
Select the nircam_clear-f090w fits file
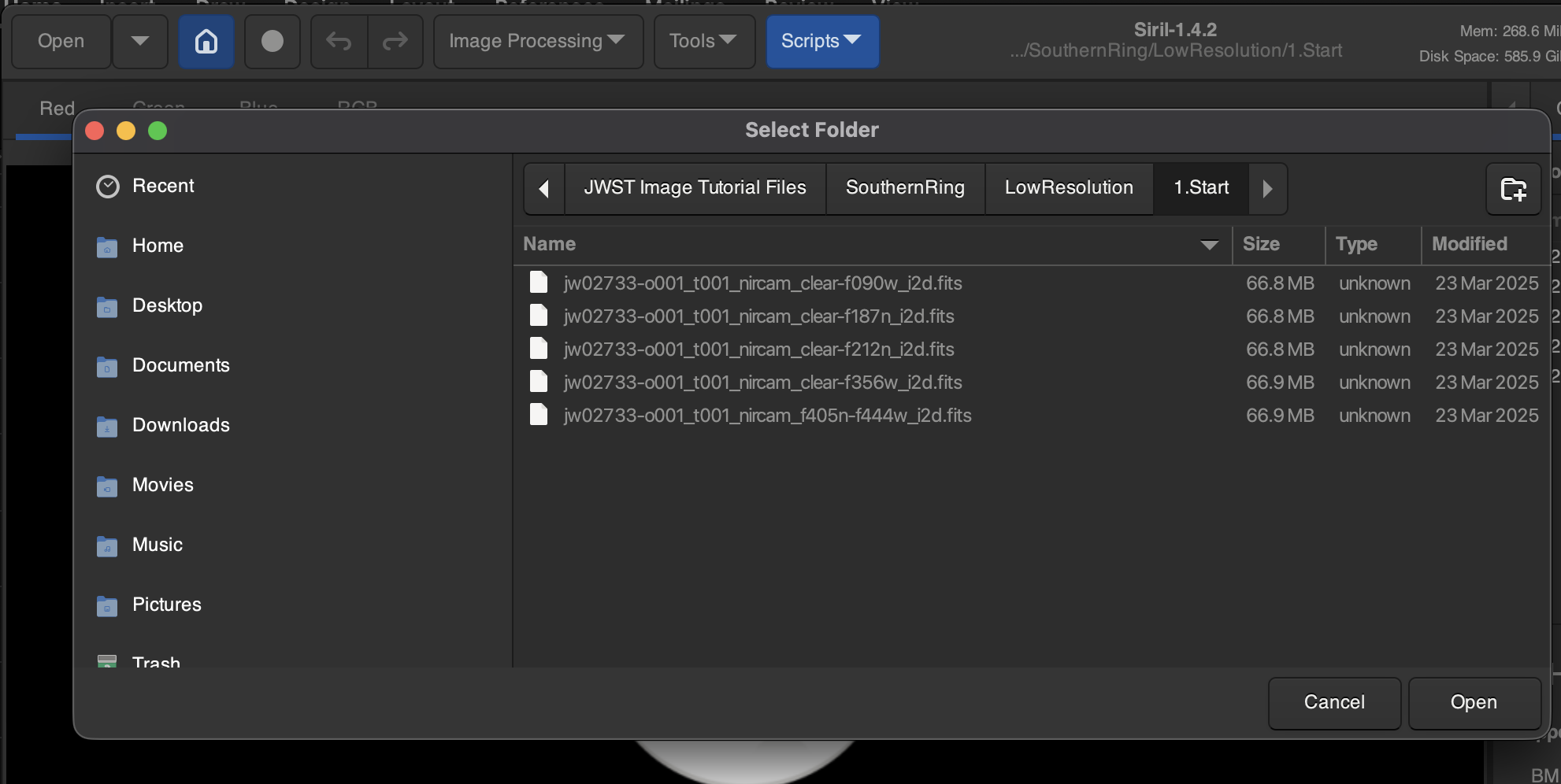[x=762, y=283]
